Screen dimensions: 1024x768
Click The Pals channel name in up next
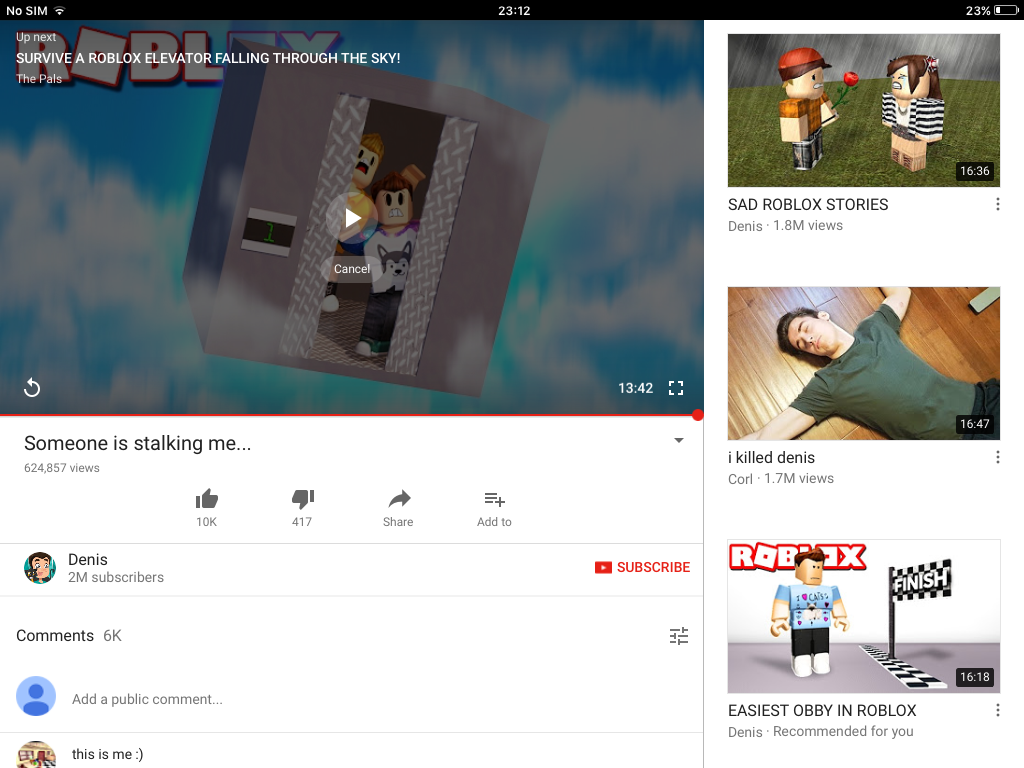pos(39,78)
